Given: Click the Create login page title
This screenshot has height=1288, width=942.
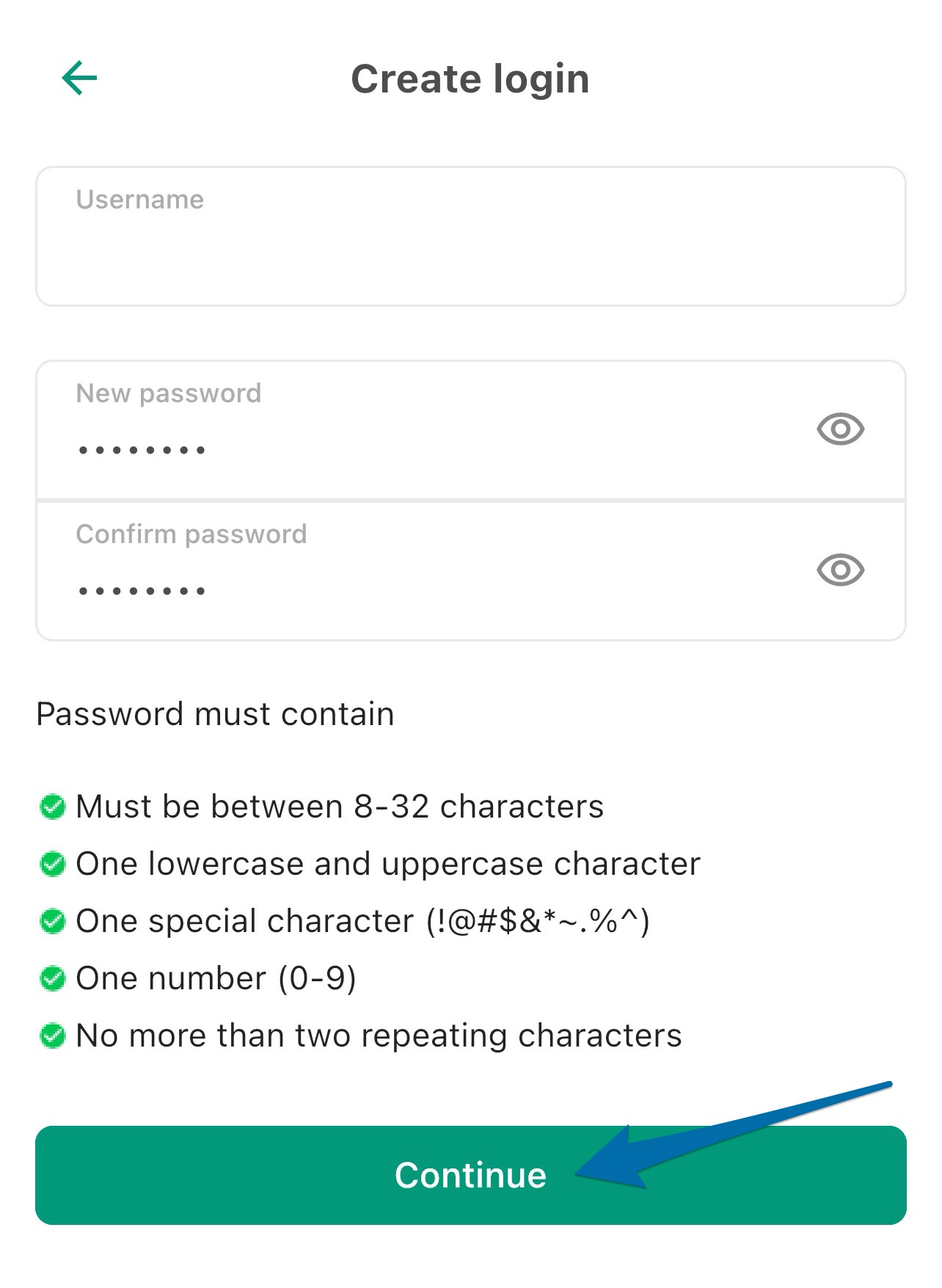Looking at the screenshot, I should point(470,79).
